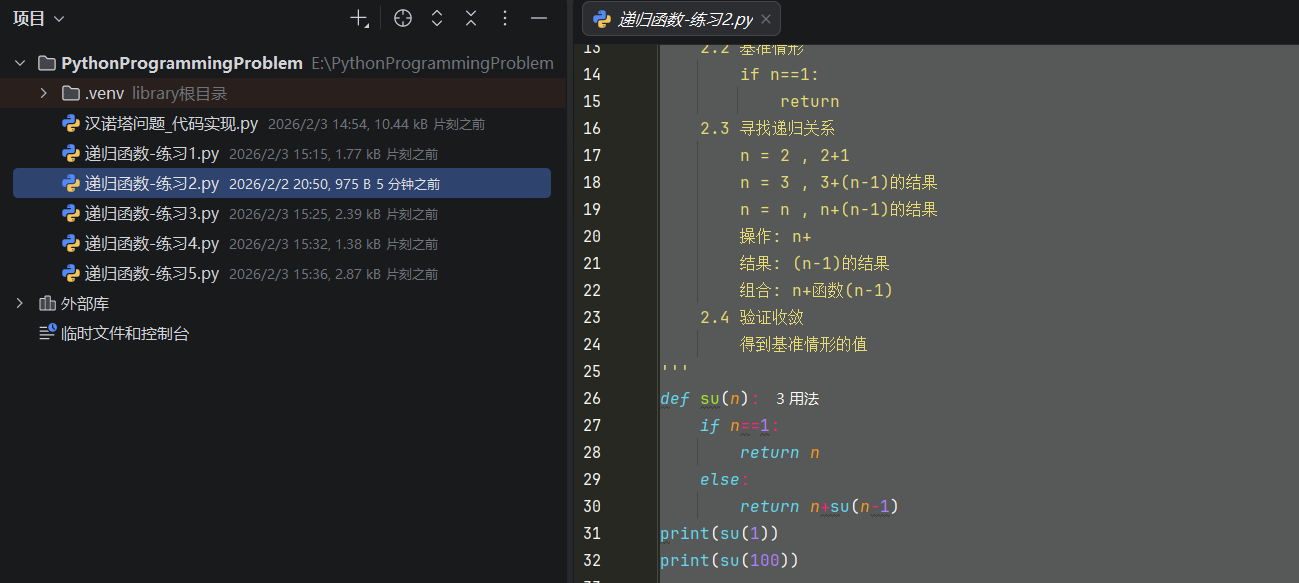Click the new file plus icon
1299x583 pixels.
pyautogui.click(x=359, y=18)
